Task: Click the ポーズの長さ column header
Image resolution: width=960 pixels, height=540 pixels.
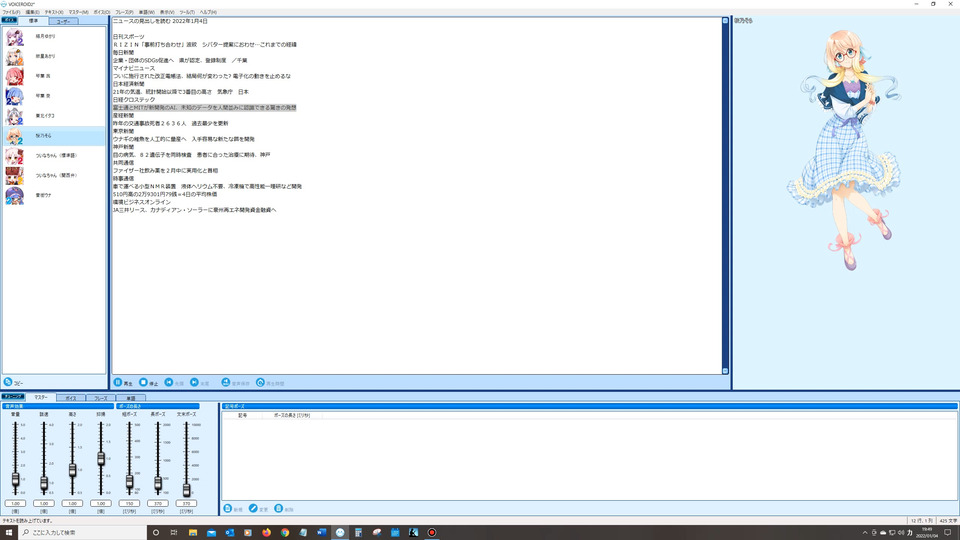Action: click(x=292, y=415)
